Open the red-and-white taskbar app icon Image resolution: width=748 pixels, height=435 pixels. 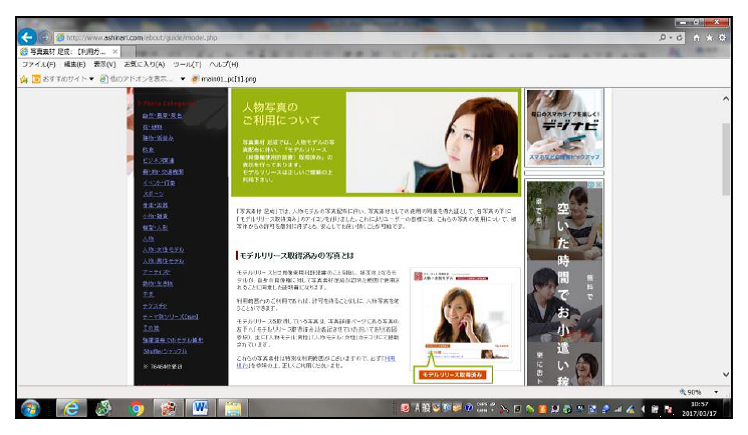pyautogui.click(x=168, y=409)
